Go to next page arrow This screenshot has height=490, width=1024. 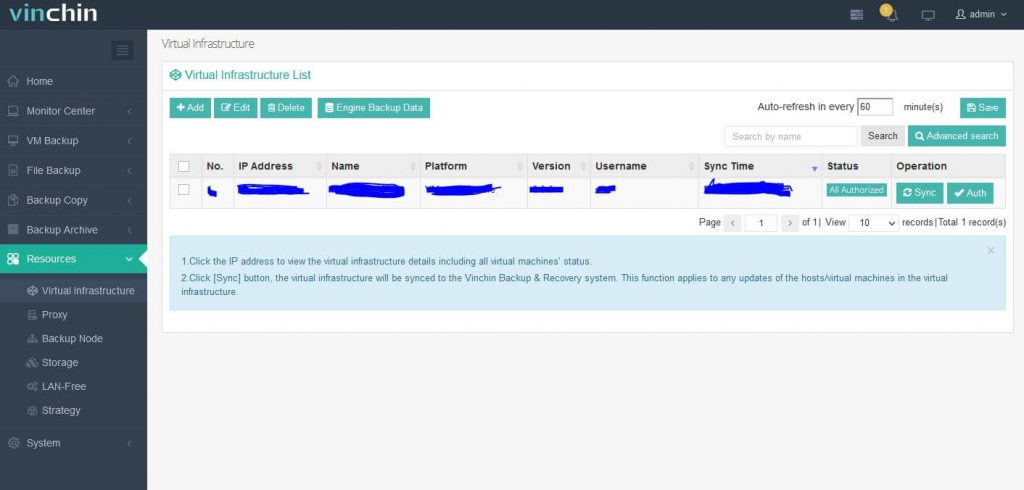pos(790,223)
